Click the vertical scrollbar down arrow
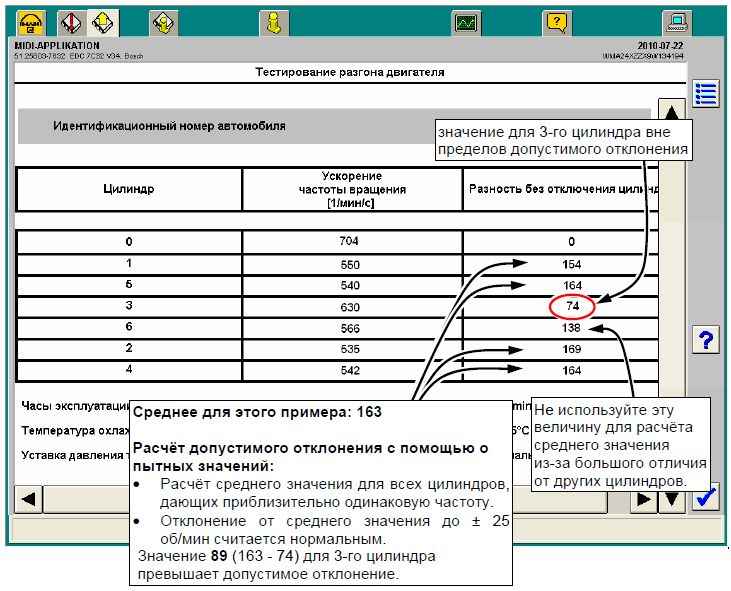Screen dimensions: 731x591 tap(671, 499)
